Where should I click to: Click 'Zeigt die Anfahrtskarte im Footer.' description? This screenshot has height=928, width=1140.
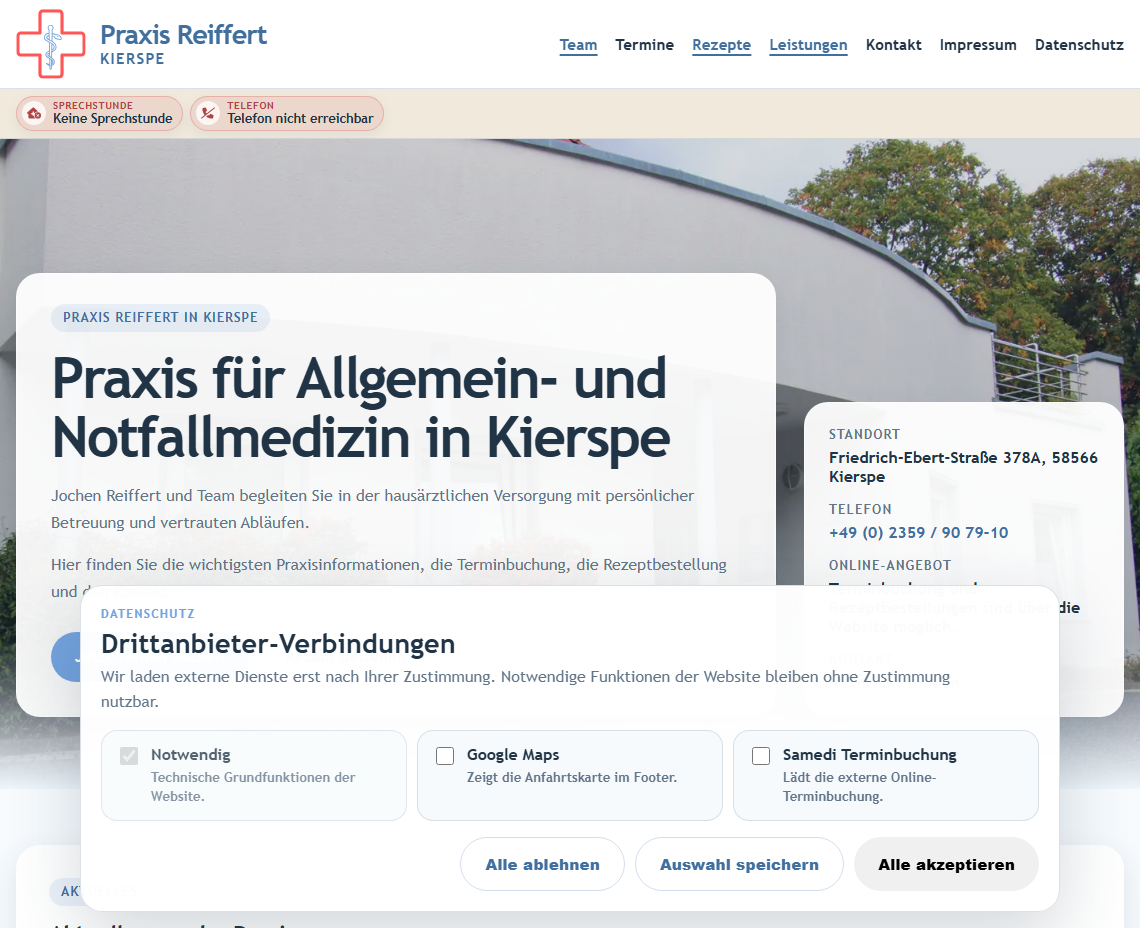coord(571,777)
